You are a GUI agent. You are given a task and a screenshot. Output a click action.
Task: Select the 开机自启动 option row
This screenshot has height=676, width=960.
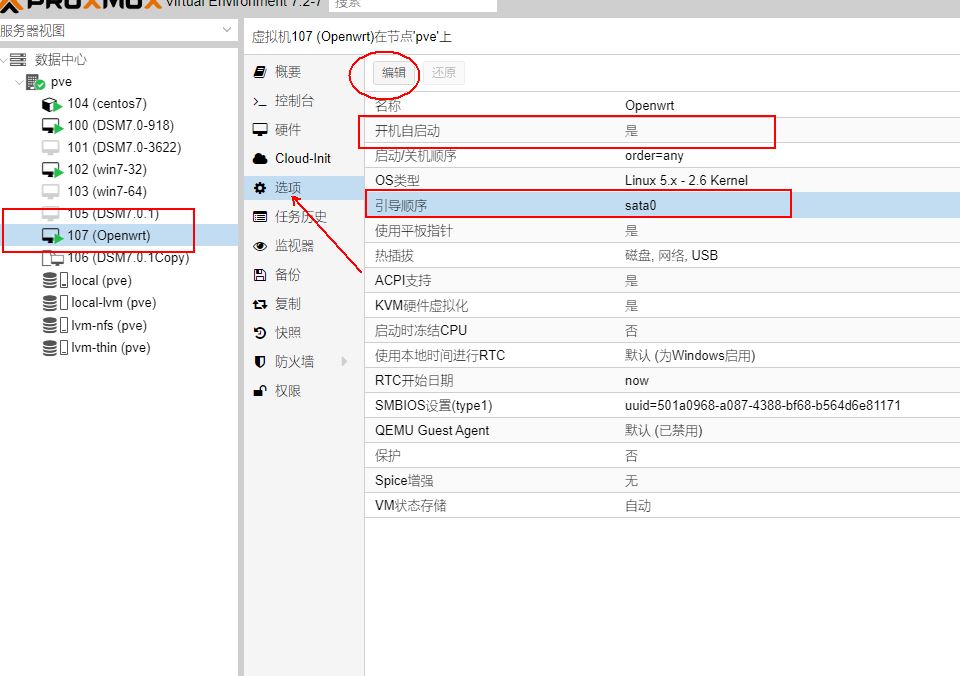pos(662,130)
